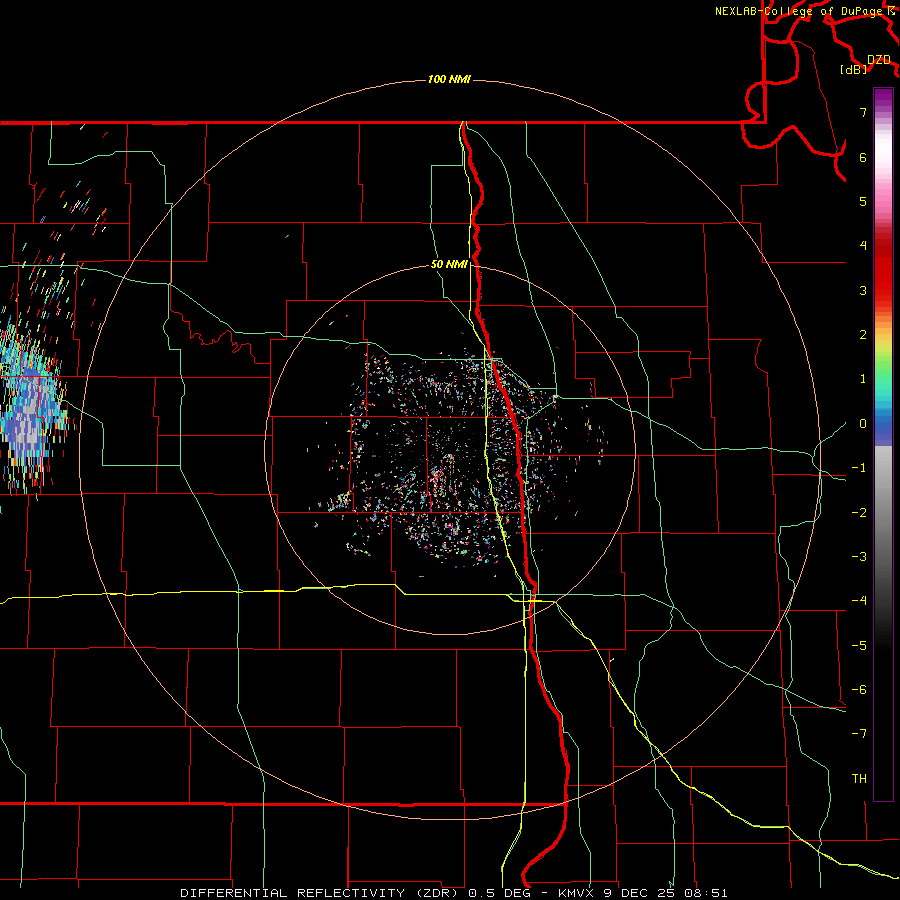Viewport: 900px width, 900px height.
Task: Click the "-2" value on the color scale
Action: 859,513
